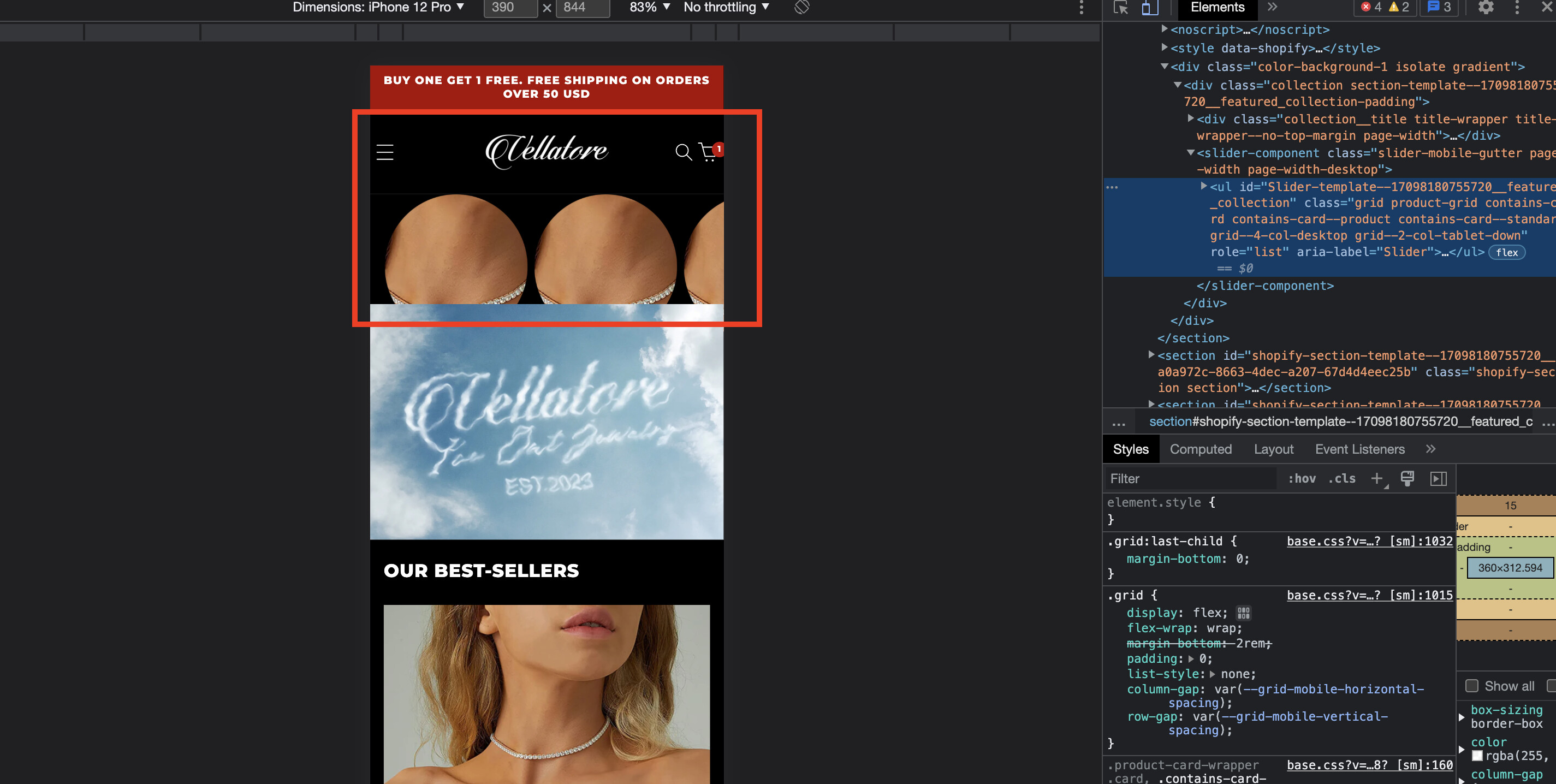Open the issues counter showing 3
This screenshot has height=784, width=1556.
[1439, 7]
